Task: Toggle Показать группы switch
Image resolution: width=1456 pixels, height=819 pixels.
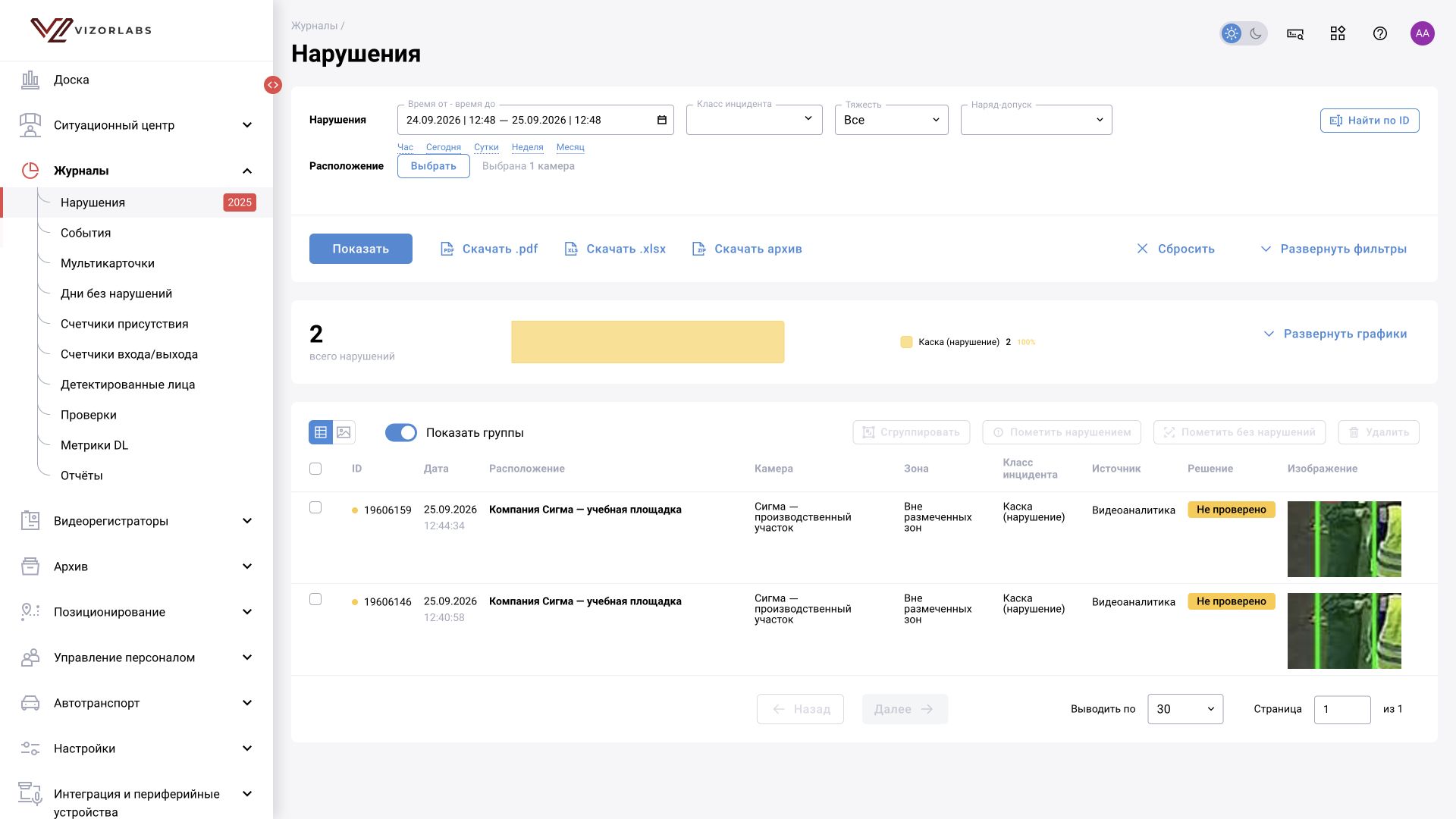Action: point(401,432)
